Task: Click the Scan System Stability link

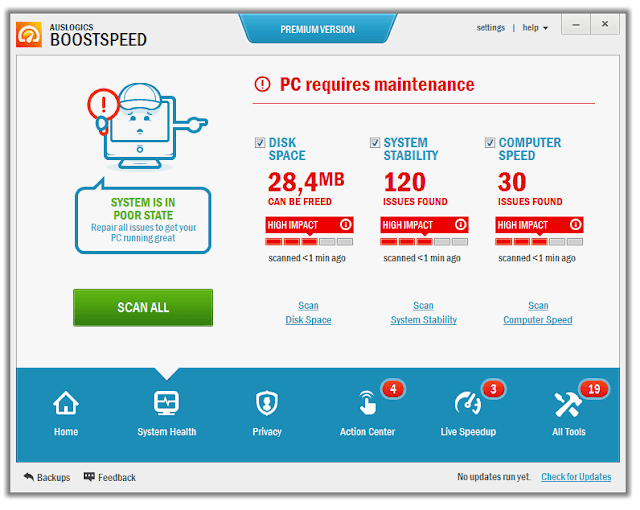Action: (x=423, y=313)
